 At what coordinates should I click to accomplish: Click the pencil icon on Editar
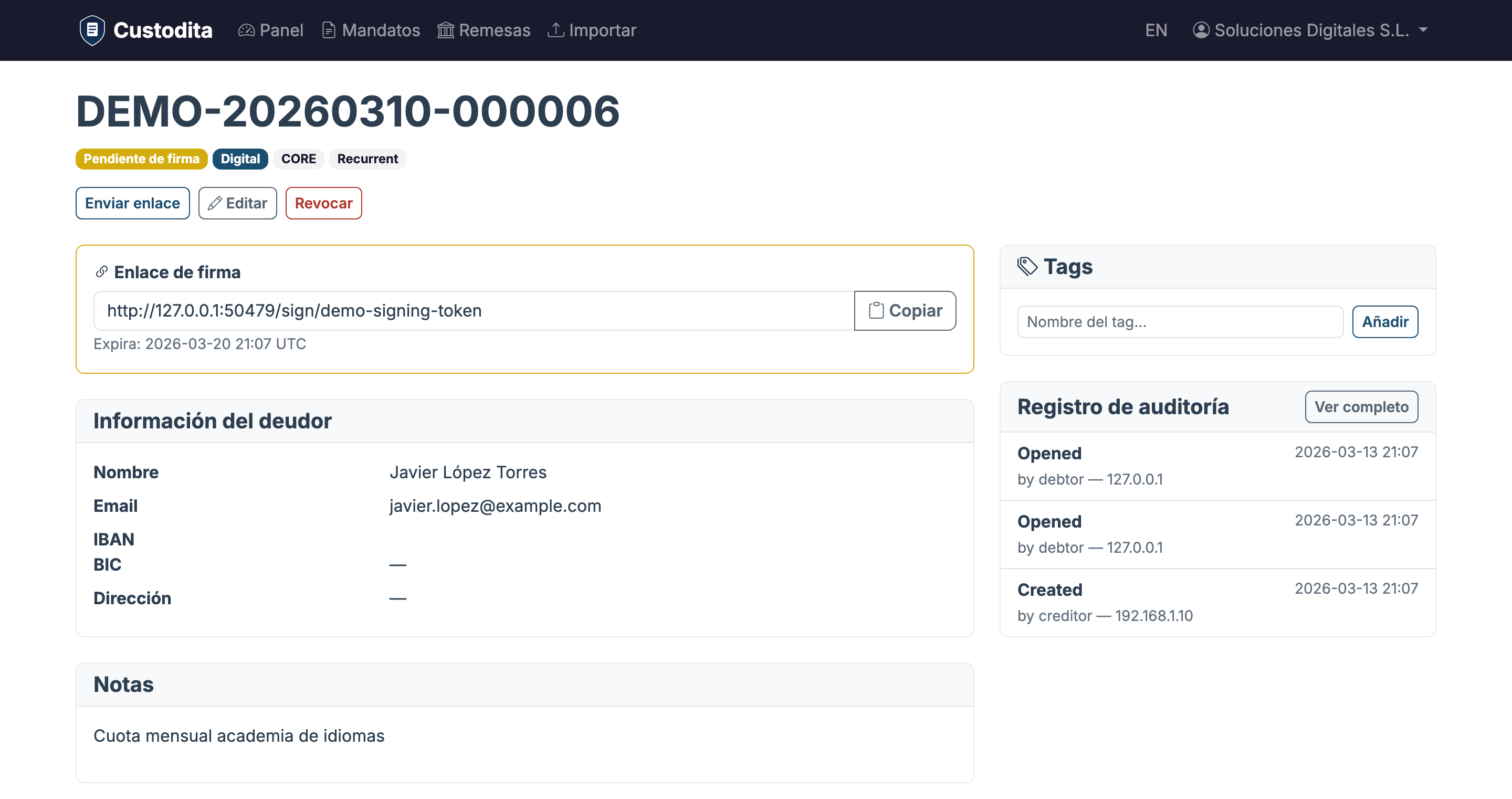coord(214,203)
